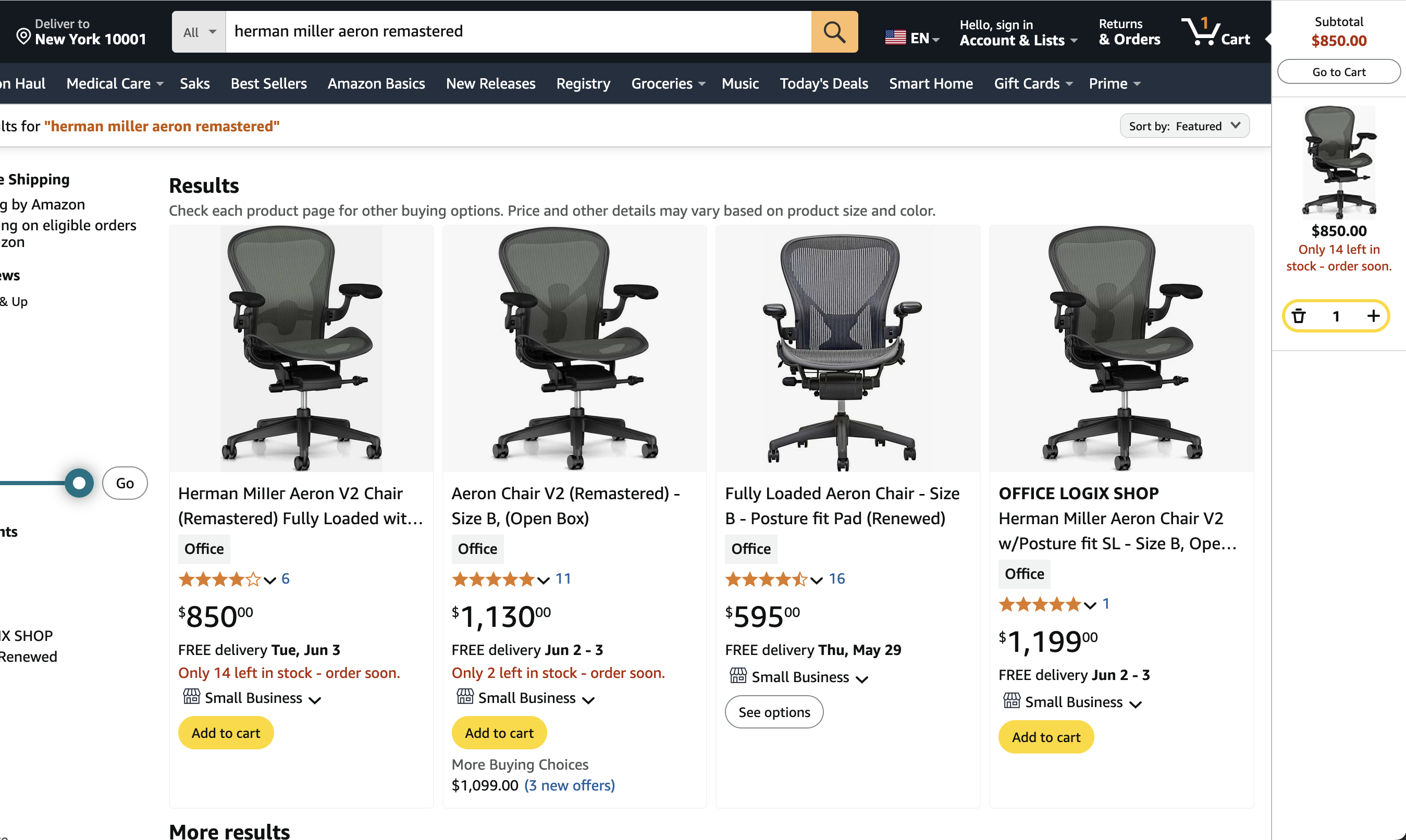Click the orange search magnifier button
Image resolution: width=1406 pixels, height=840 pixels.
click(x=834, y=32)
